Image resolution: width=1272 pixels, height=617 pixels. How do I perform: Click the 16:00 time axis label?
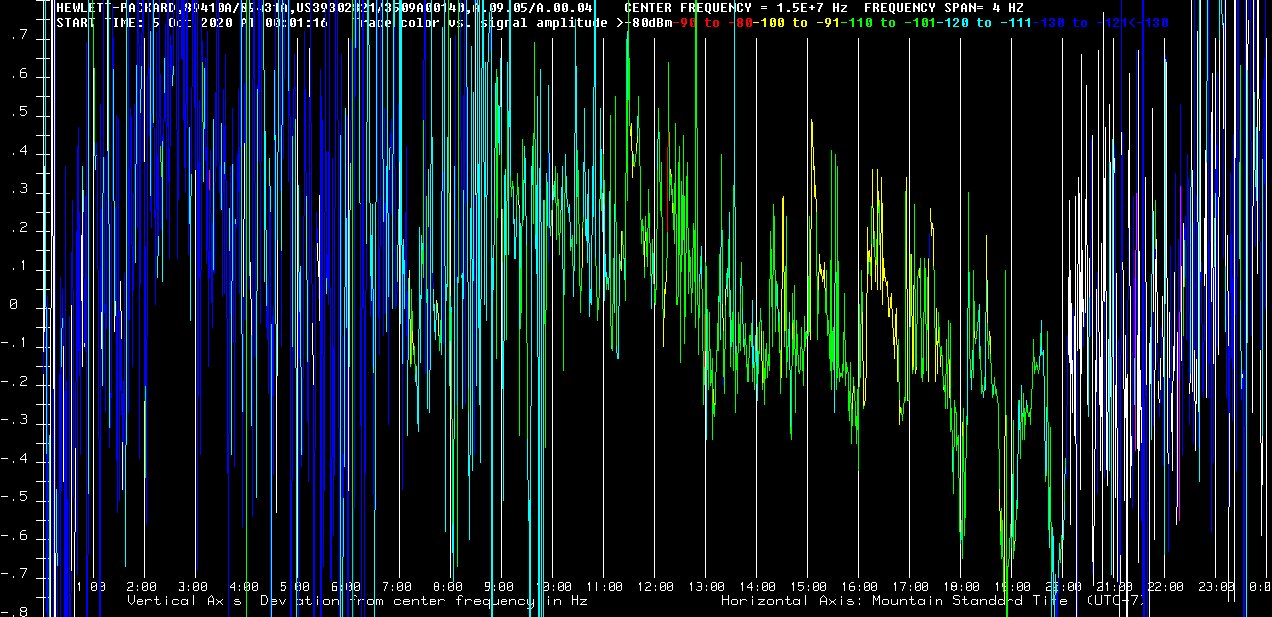point(859,587)
